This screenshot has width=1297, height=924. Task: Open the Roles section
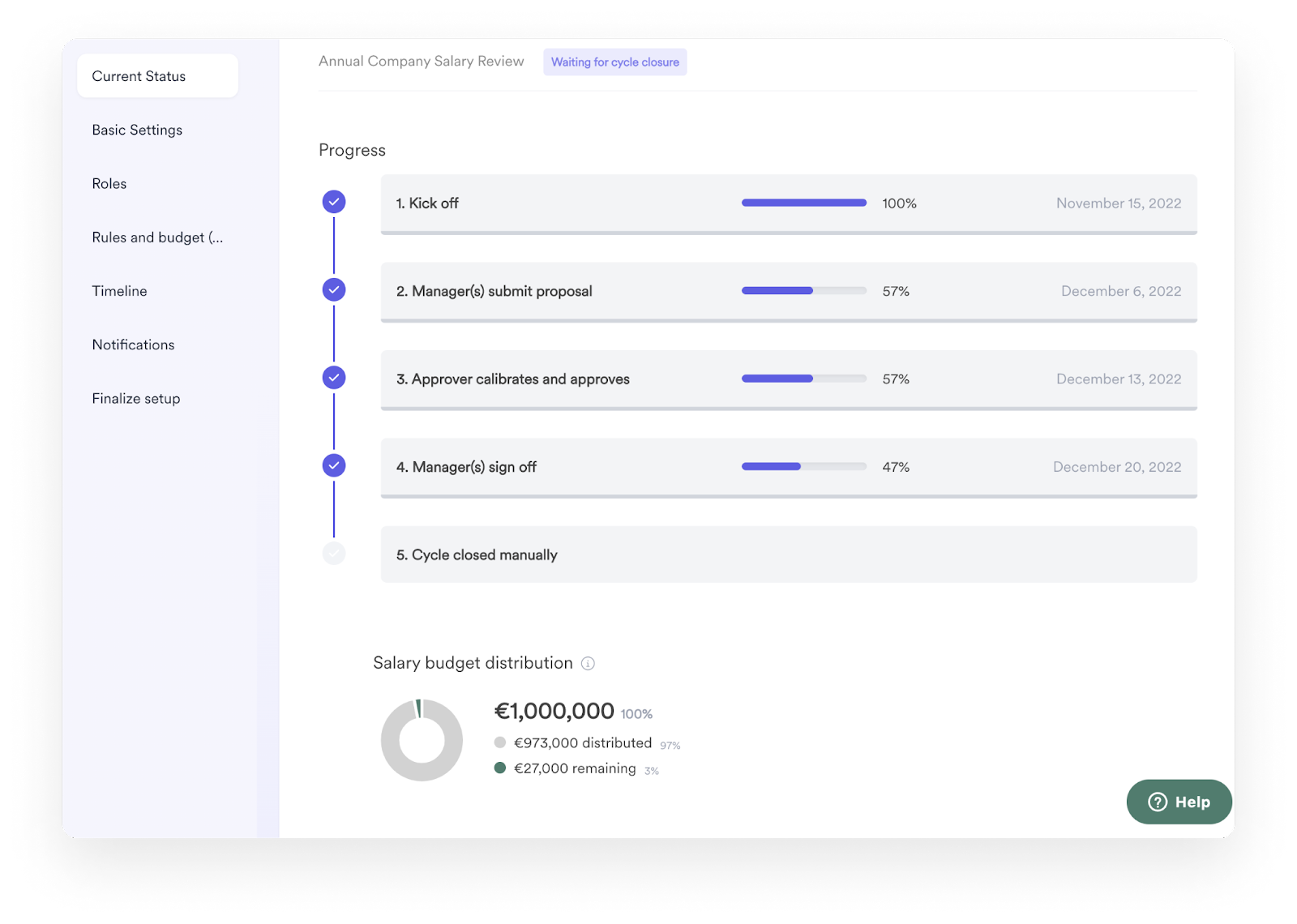(109, 183)
